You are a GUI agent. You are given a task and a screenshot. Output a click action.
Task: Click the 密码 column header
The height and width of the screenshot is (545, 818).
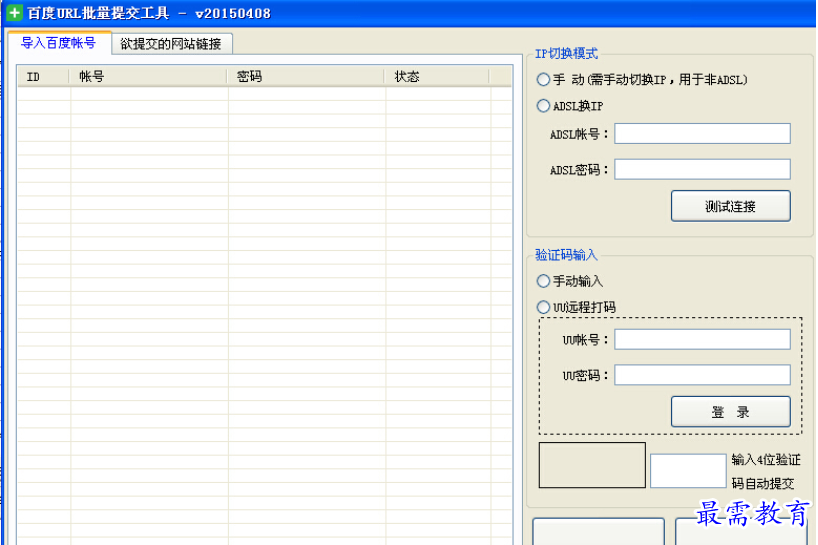click(306, 77)
